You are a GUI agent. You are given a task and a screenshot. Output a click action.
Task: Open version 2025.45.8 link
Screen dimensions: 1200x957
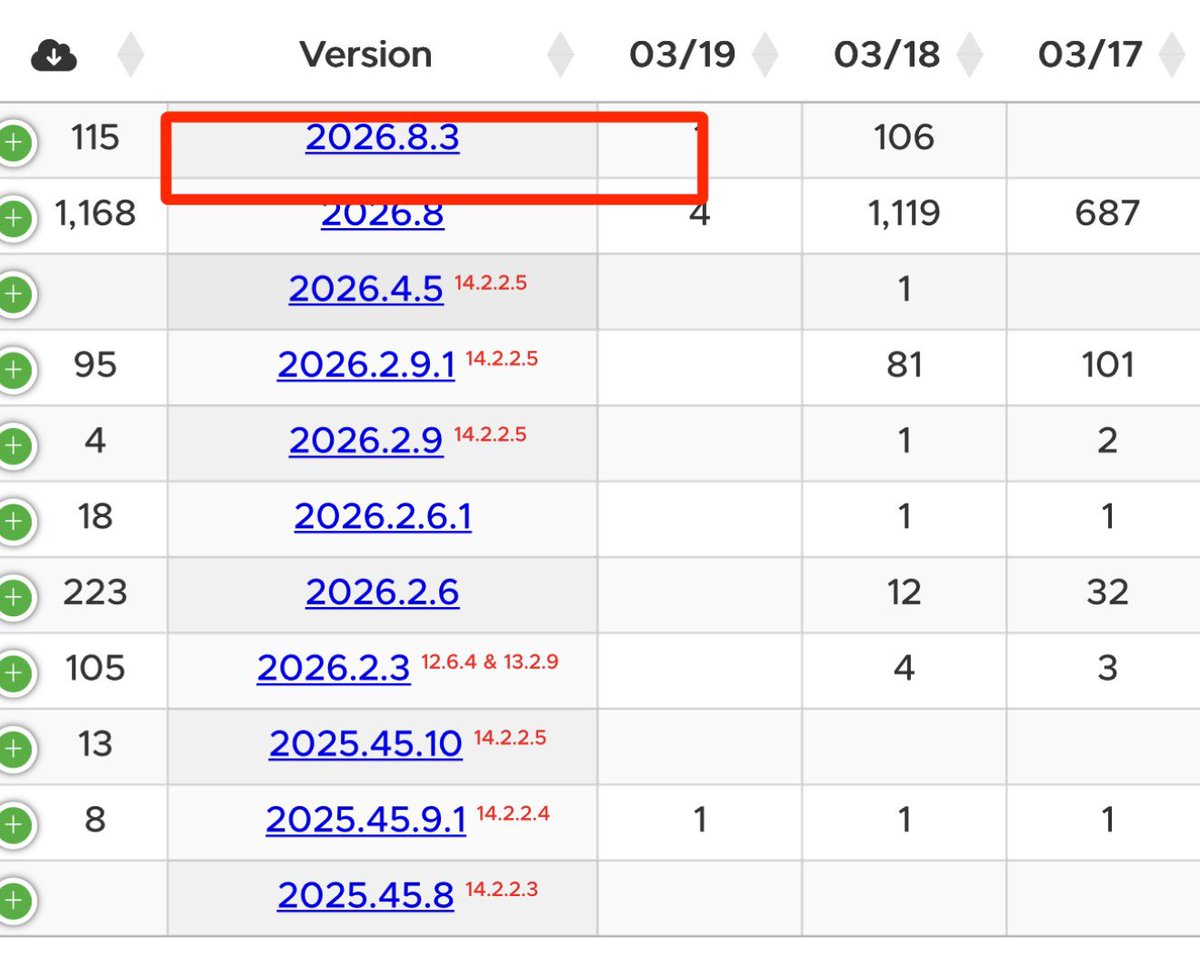point(366,897)
